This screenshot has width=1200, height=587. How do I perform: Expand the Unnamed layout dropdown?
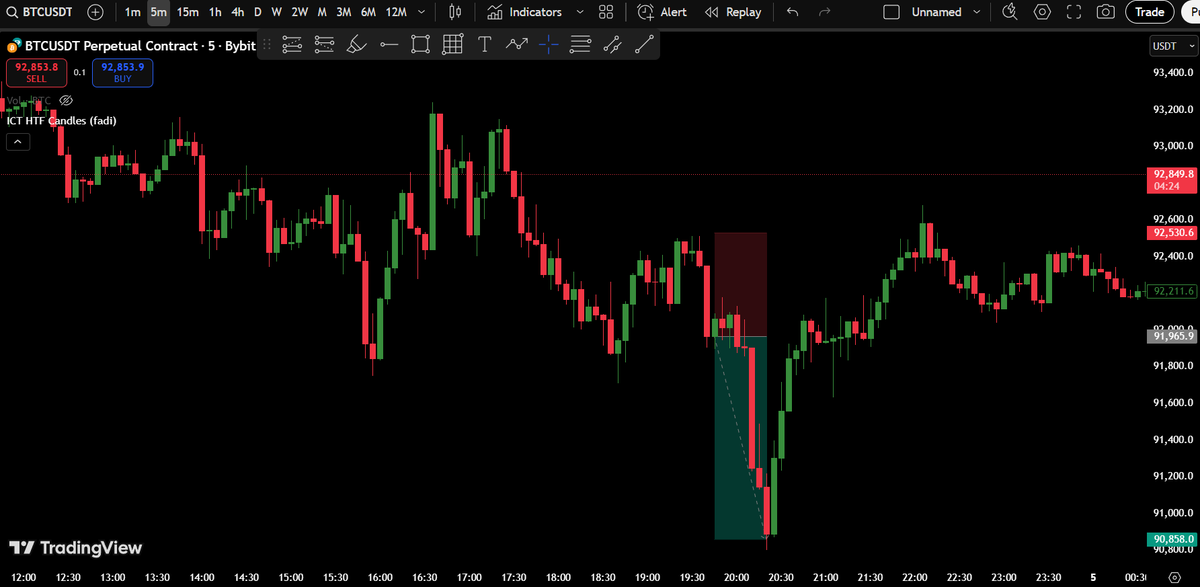pos(977,12)
